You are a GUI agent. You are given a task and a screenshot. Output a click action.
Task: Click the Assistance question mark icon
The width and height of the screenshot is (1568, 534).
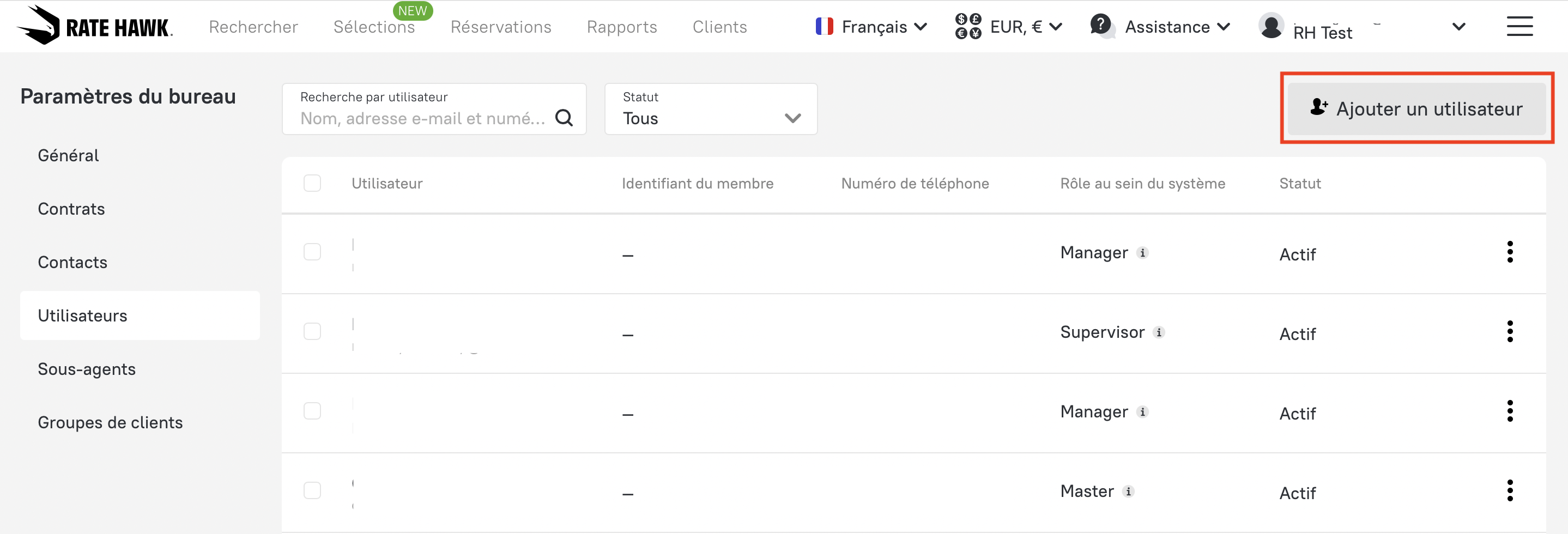pos(1100,26)
